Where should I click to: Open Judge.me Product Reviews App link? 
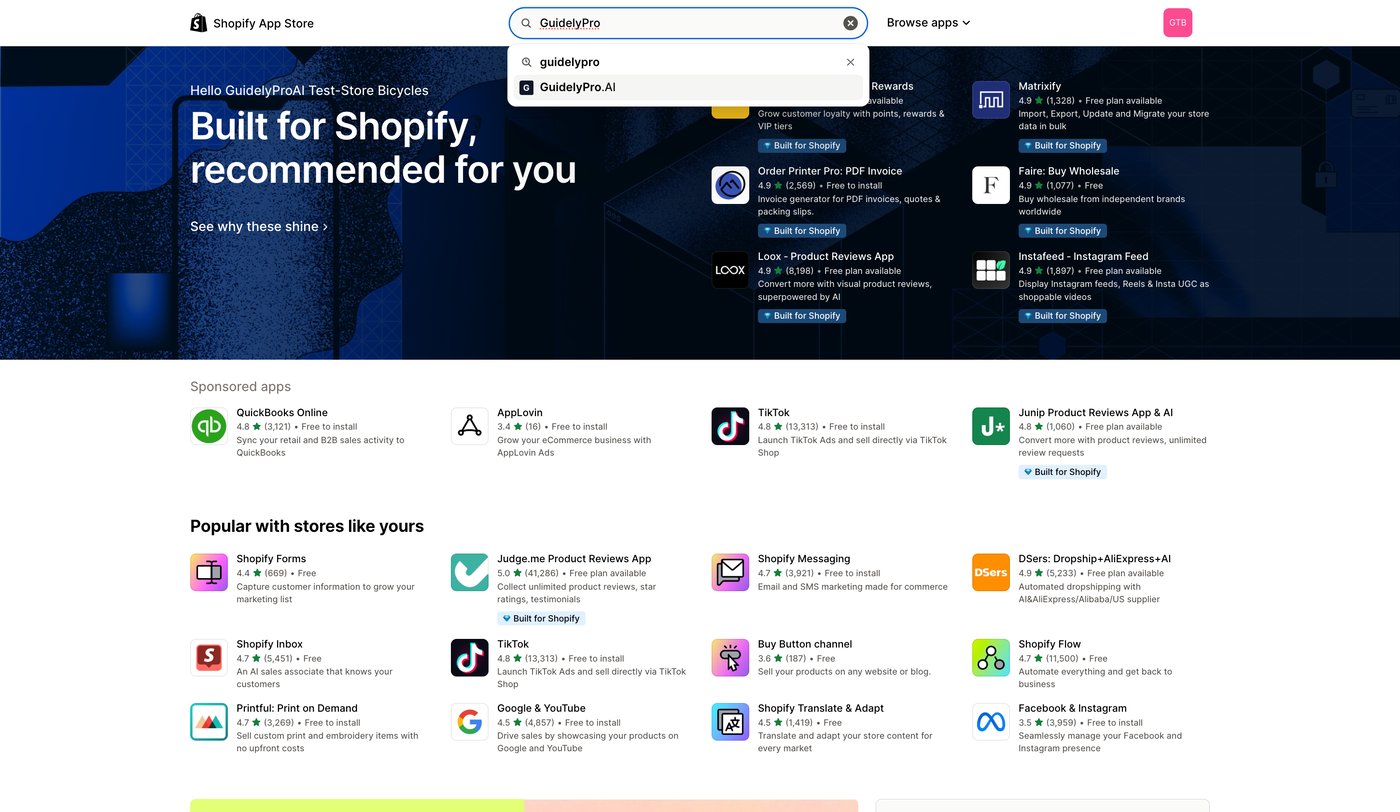(574, 559)
